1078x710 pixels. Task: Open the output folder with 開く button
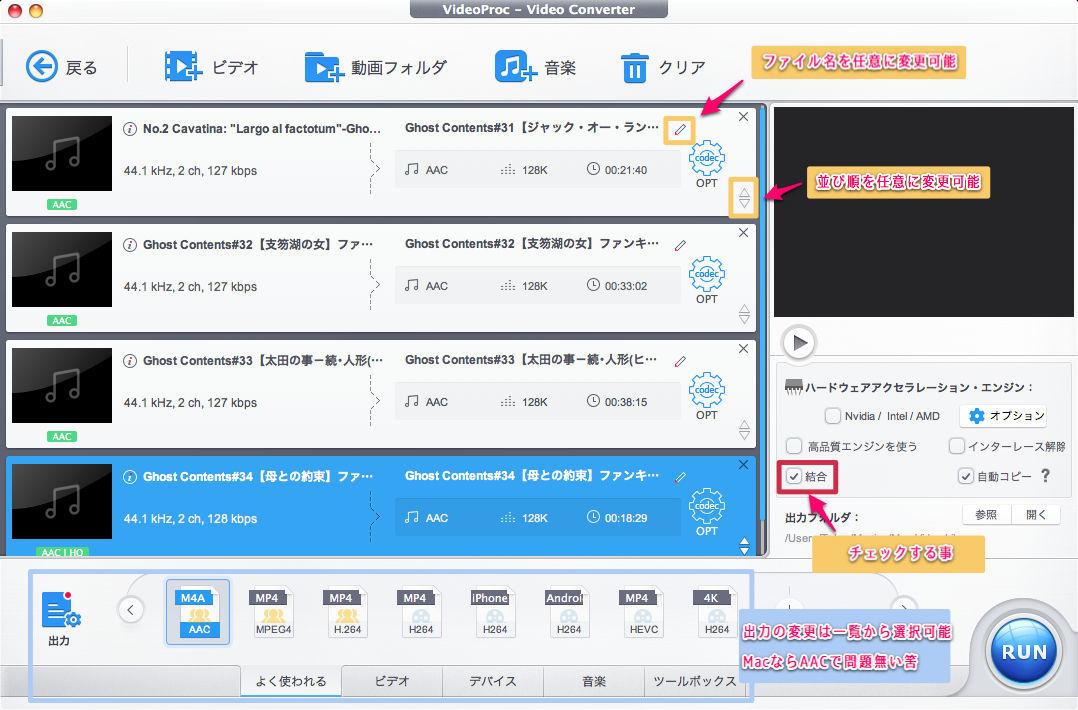(1035, 514)
